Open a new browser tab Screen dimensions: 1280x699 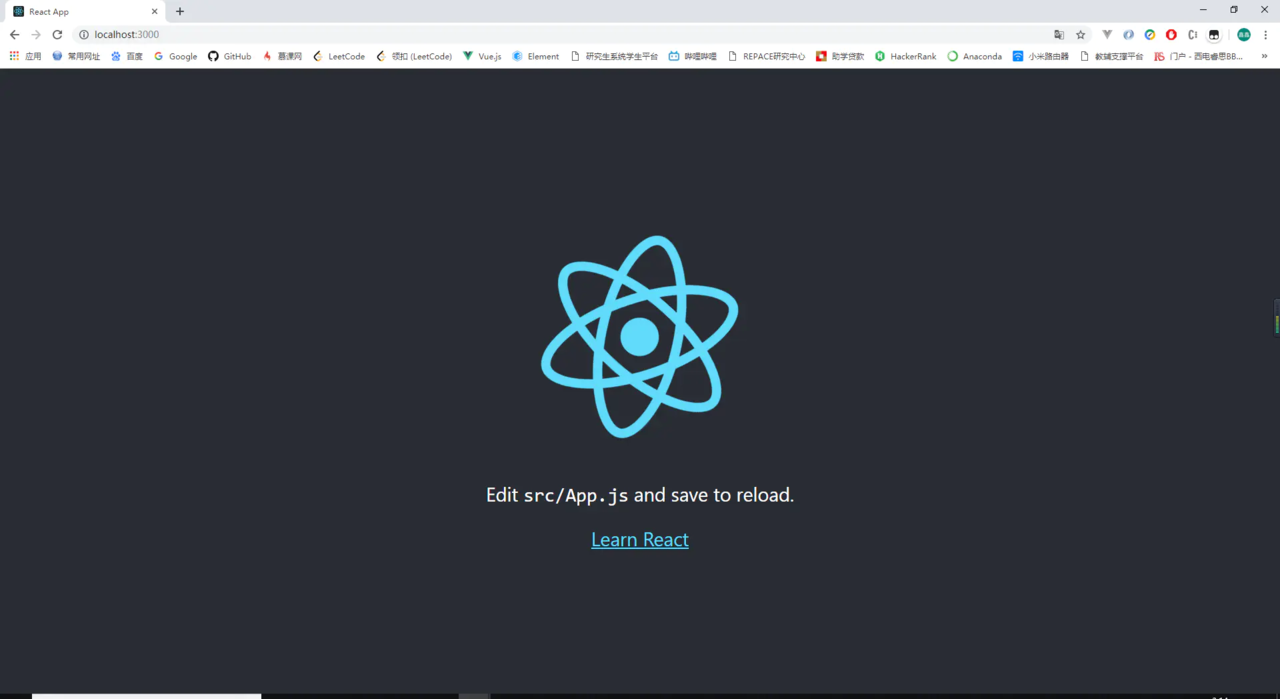pos(180,11)
